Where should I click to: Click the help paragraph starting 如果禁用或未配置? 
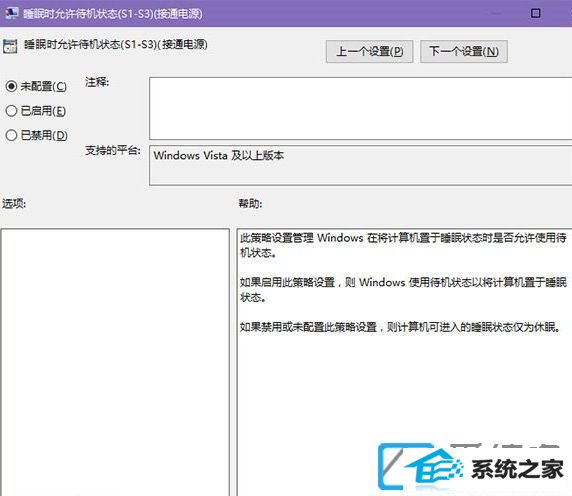point(400,327)
